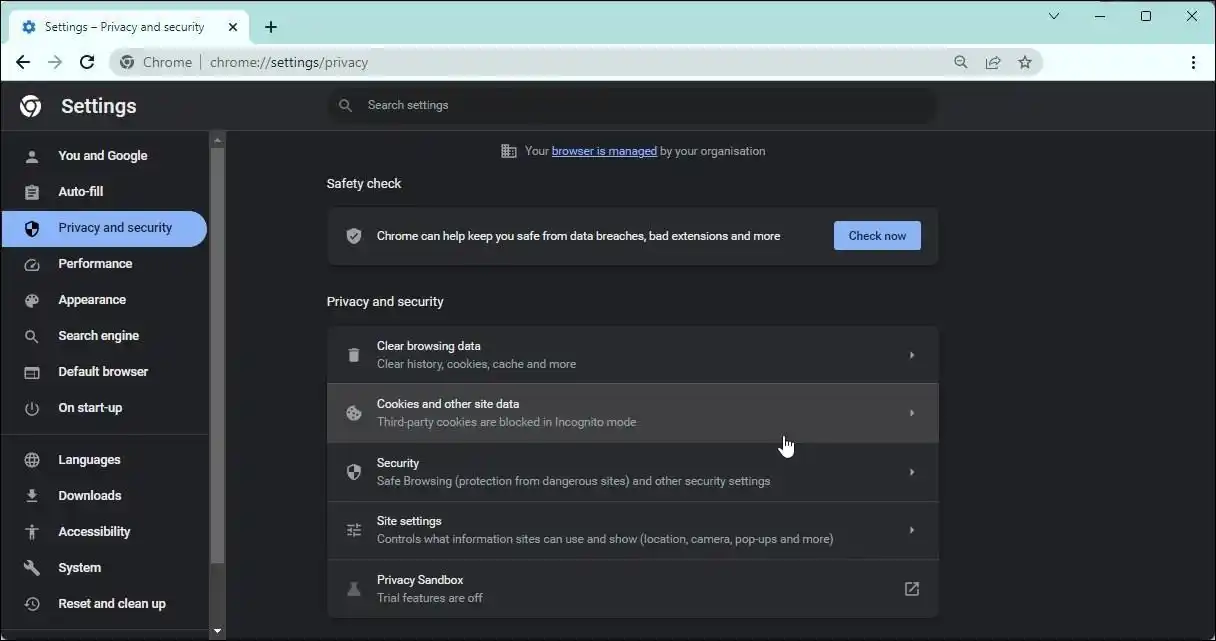Click the trash icon for Clear browsing data
Image resolution: width=1216 pixels, height=641 pixels.
[x=354, y=355]
